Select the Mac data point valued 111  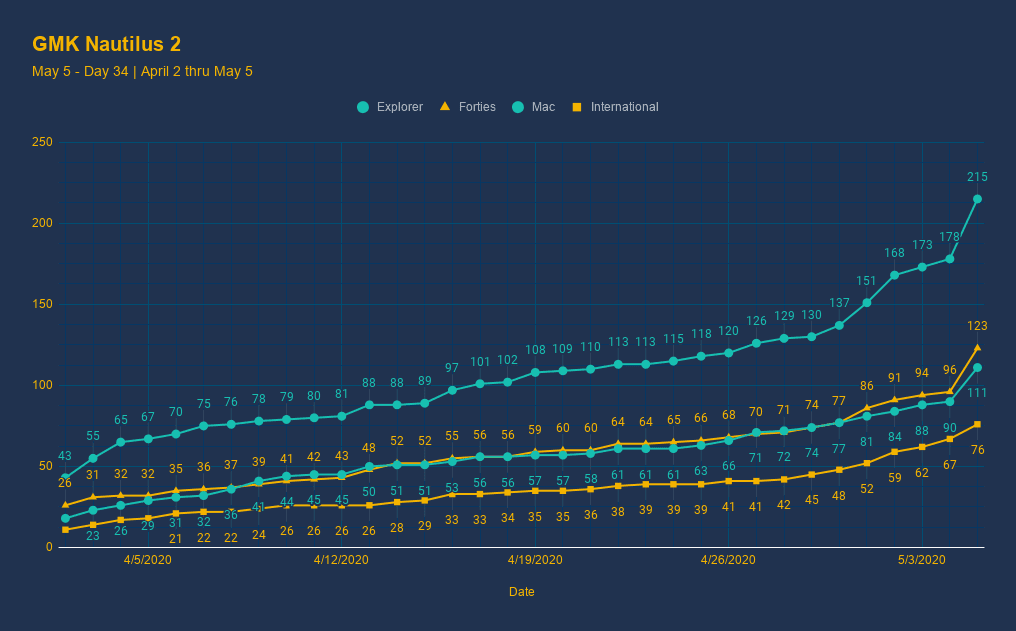[x=977, y=368]
